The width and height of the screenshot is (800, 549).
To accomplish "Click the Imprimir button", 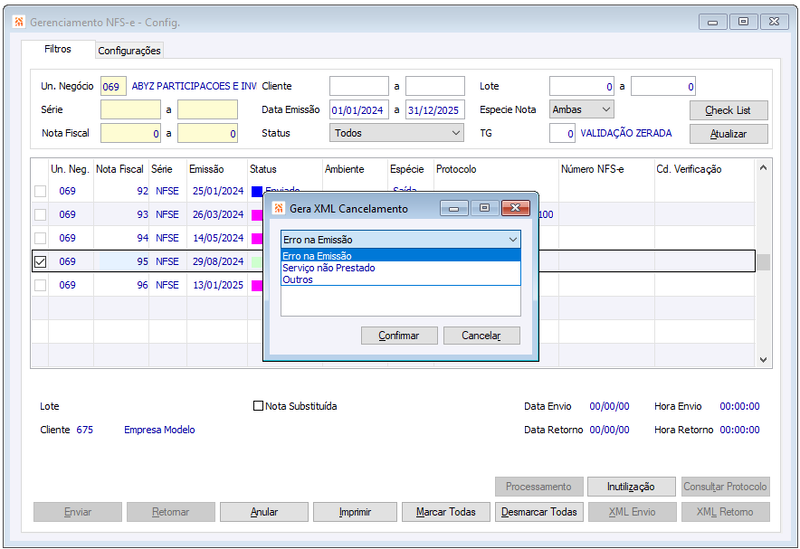I will click(x=355, y=512).
